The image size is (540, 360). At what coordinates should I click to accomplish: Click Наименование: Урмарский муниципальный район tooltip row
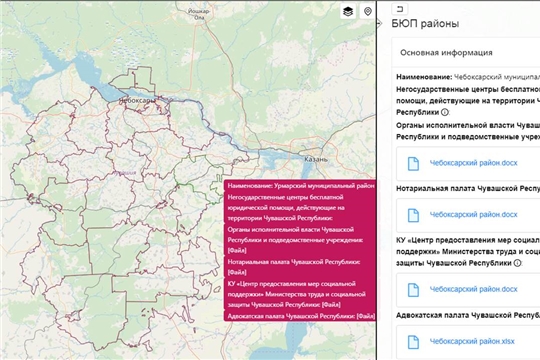pyautogui.click(x=300, y=186)
